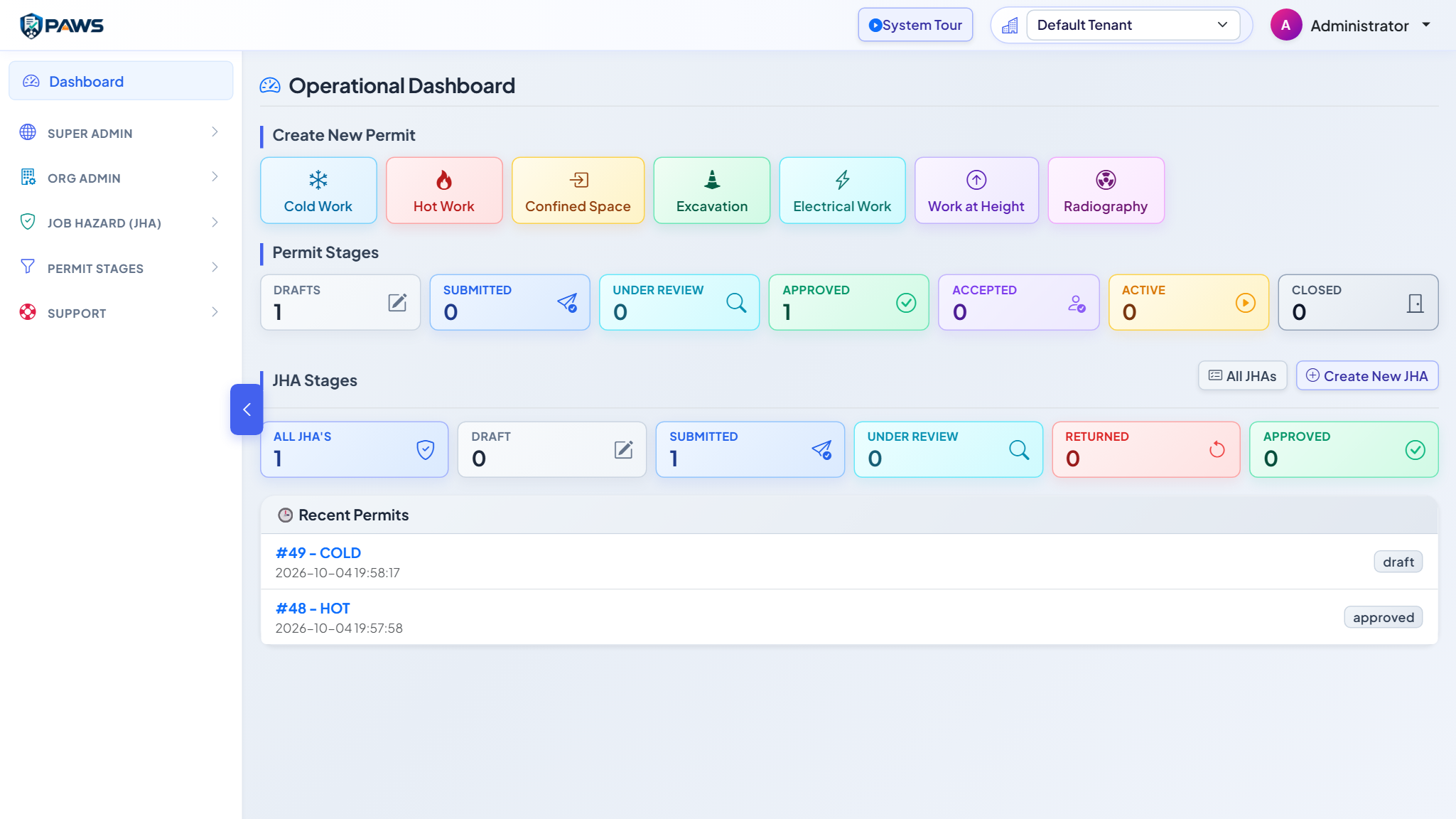Click the Cold Work snowflake icon

pyautogui.click(x=318, y=180)
